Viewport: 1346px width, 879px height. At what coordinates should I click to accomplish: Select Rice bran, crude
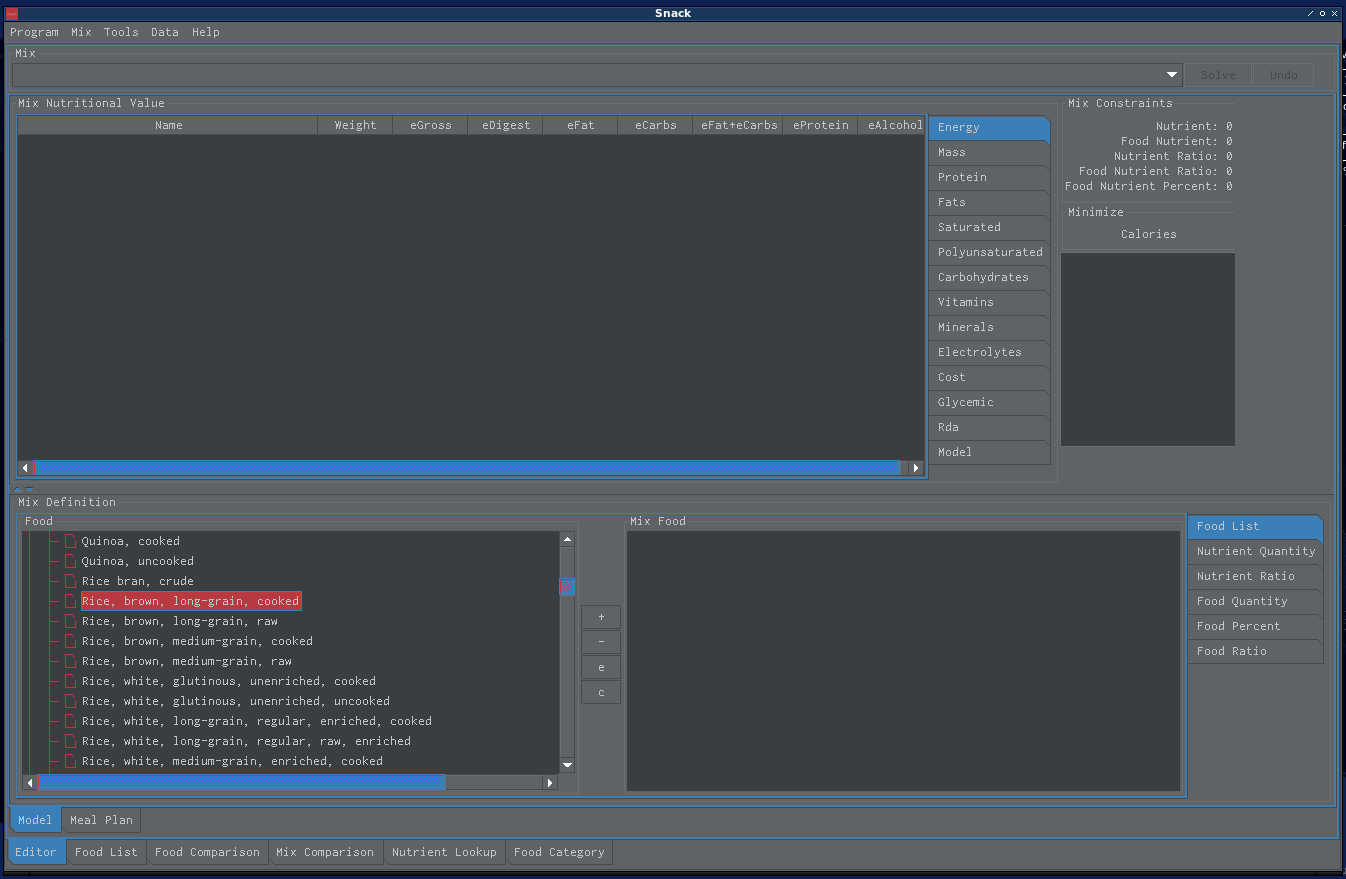pos(138,581)
